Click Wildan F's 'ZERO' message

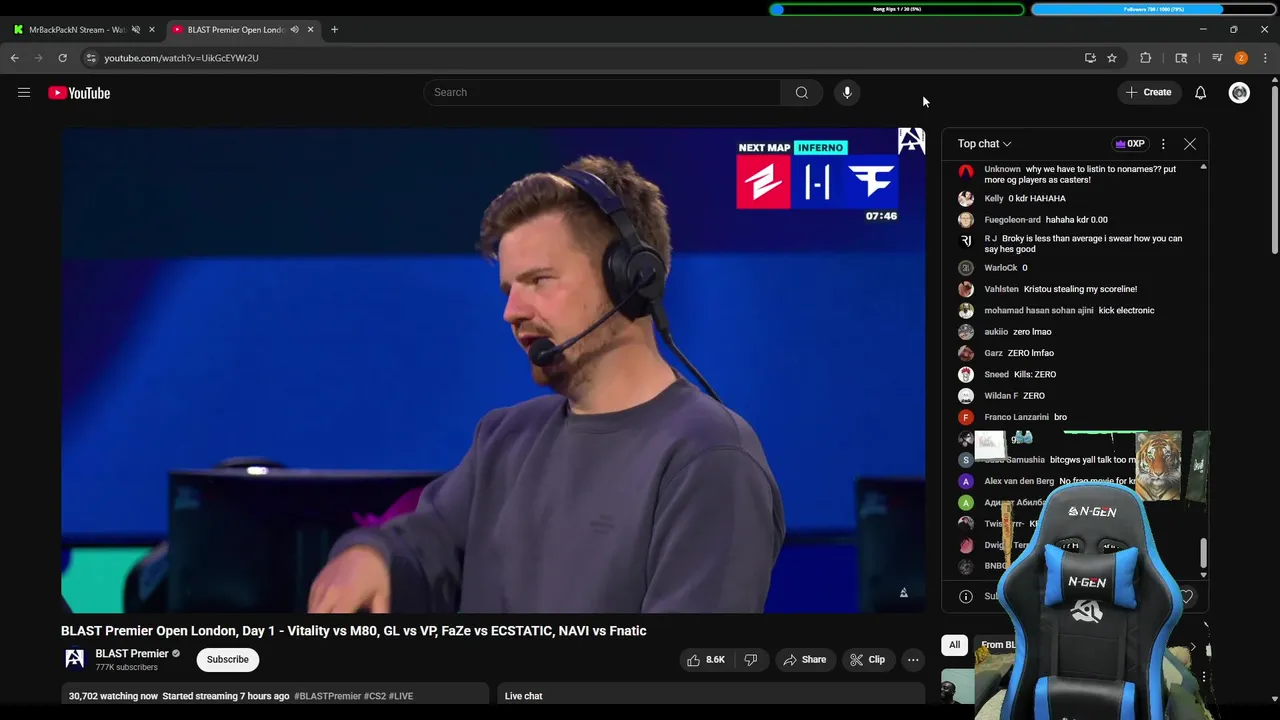1034,396
